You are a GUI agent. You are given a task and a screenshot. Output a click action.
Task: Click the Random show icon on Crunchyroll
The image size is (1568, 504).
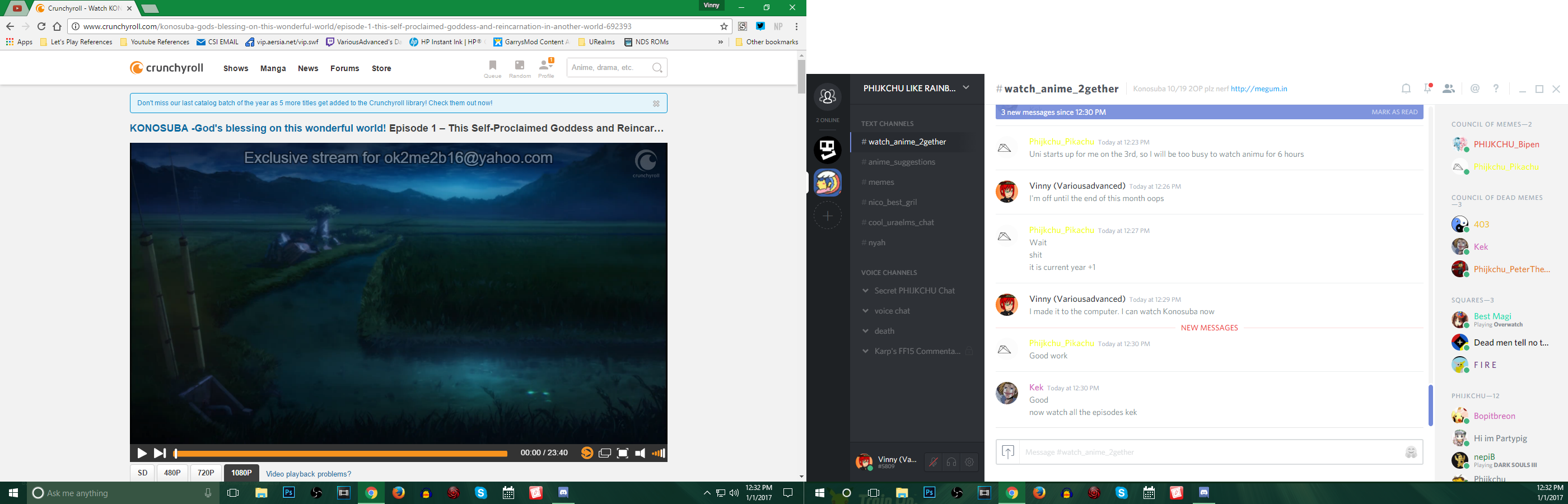(x=520, y=68)
